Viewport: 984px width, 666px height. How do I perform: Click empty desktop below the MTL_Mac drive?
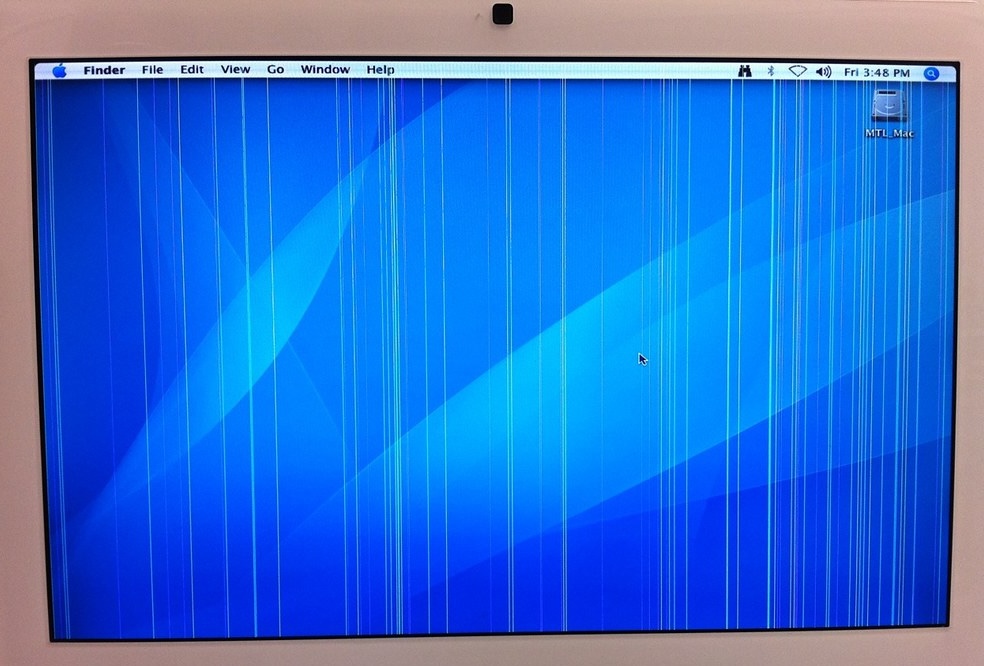pyautogui.click(x=889, y=220)
